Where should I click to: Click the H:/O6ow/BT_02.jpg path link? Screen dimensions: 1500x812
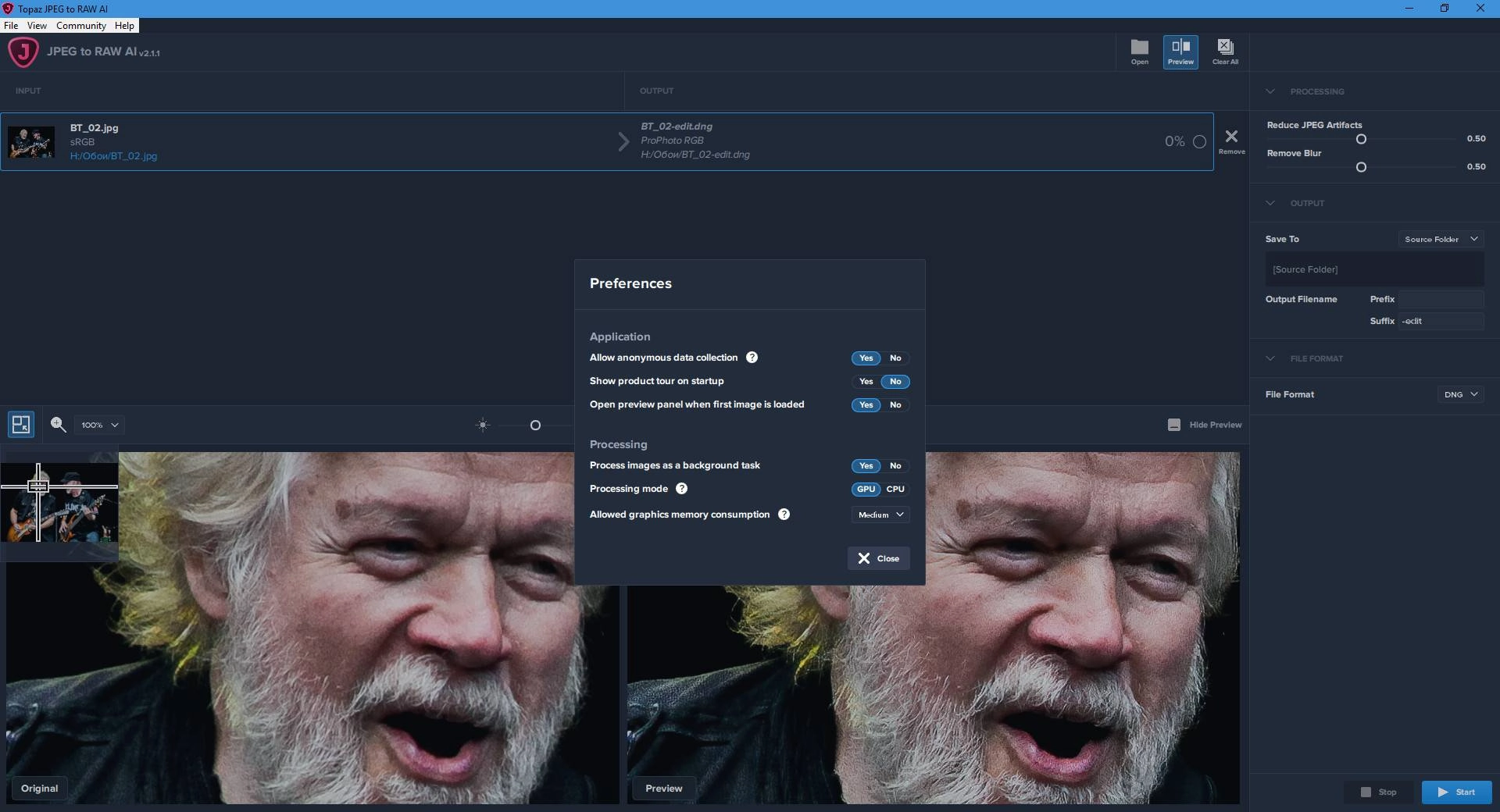click(113, 156)
